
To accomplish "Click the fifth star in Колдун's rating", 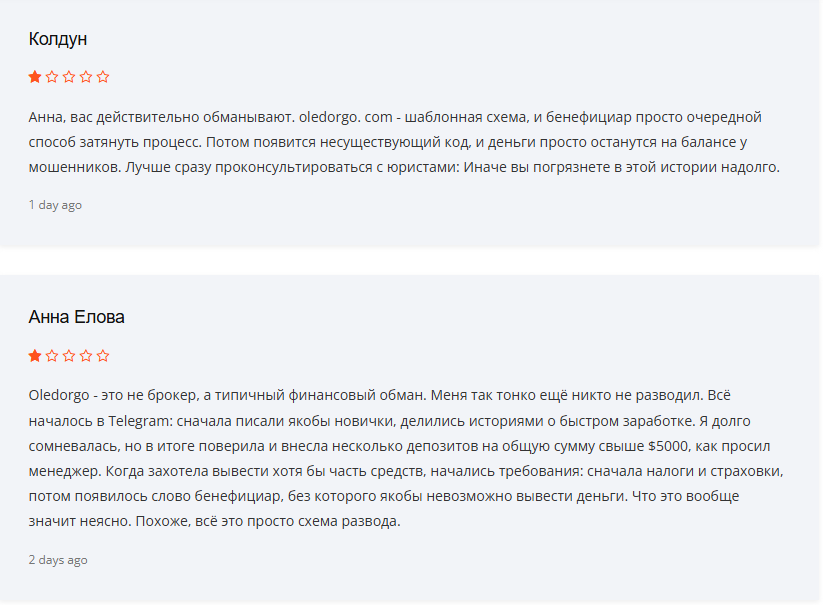I will pyautogui.click(x=103, y=77).
